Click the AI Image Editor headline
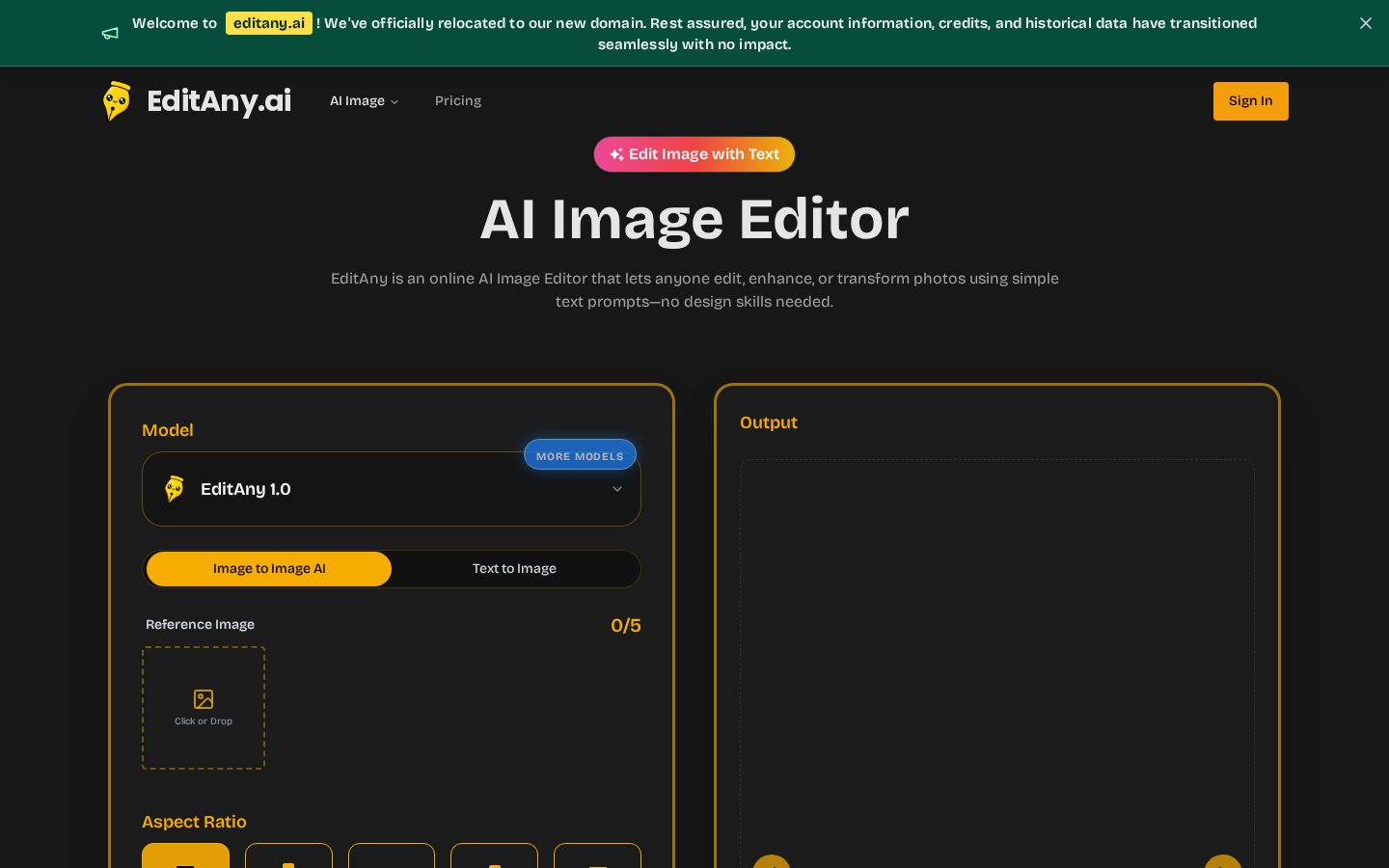 (694, 219)
